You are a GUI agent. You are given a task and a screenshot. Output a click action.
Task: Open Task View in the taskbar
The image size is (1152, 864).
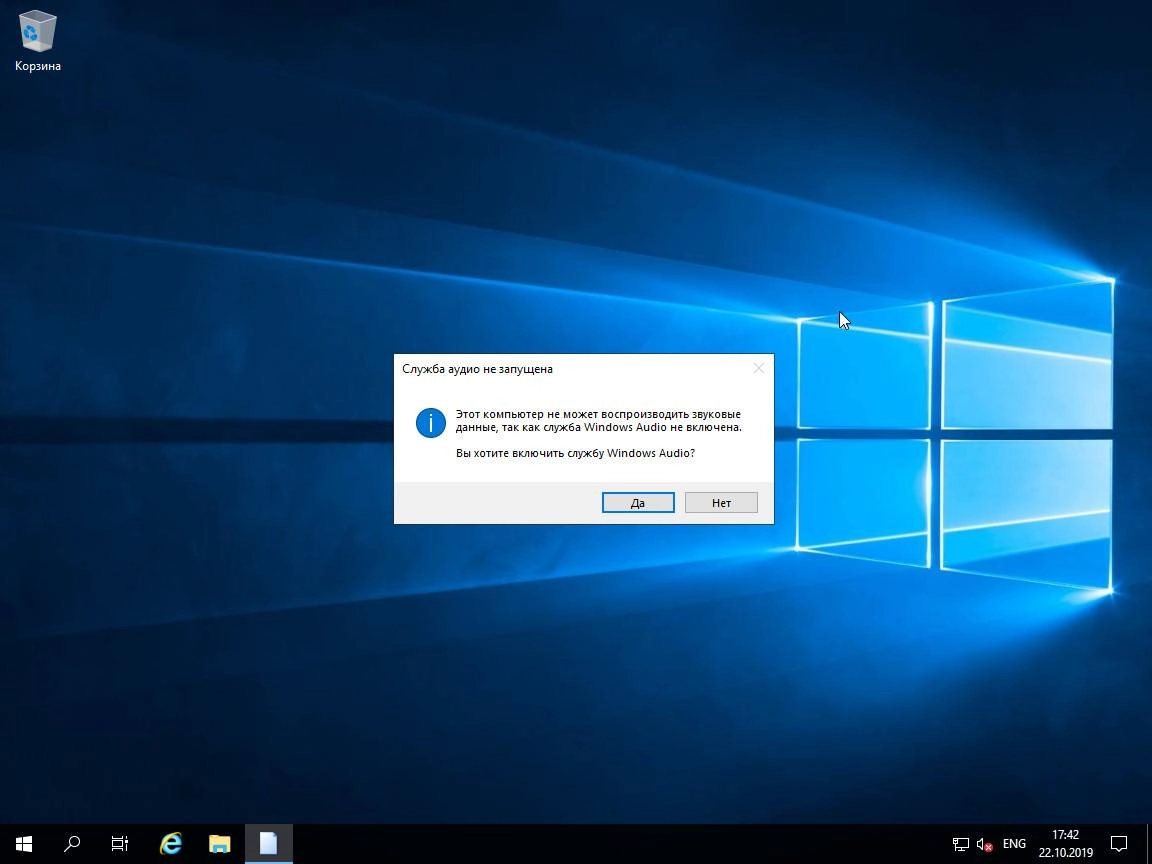pyautogui.click(x=119, y=843)
